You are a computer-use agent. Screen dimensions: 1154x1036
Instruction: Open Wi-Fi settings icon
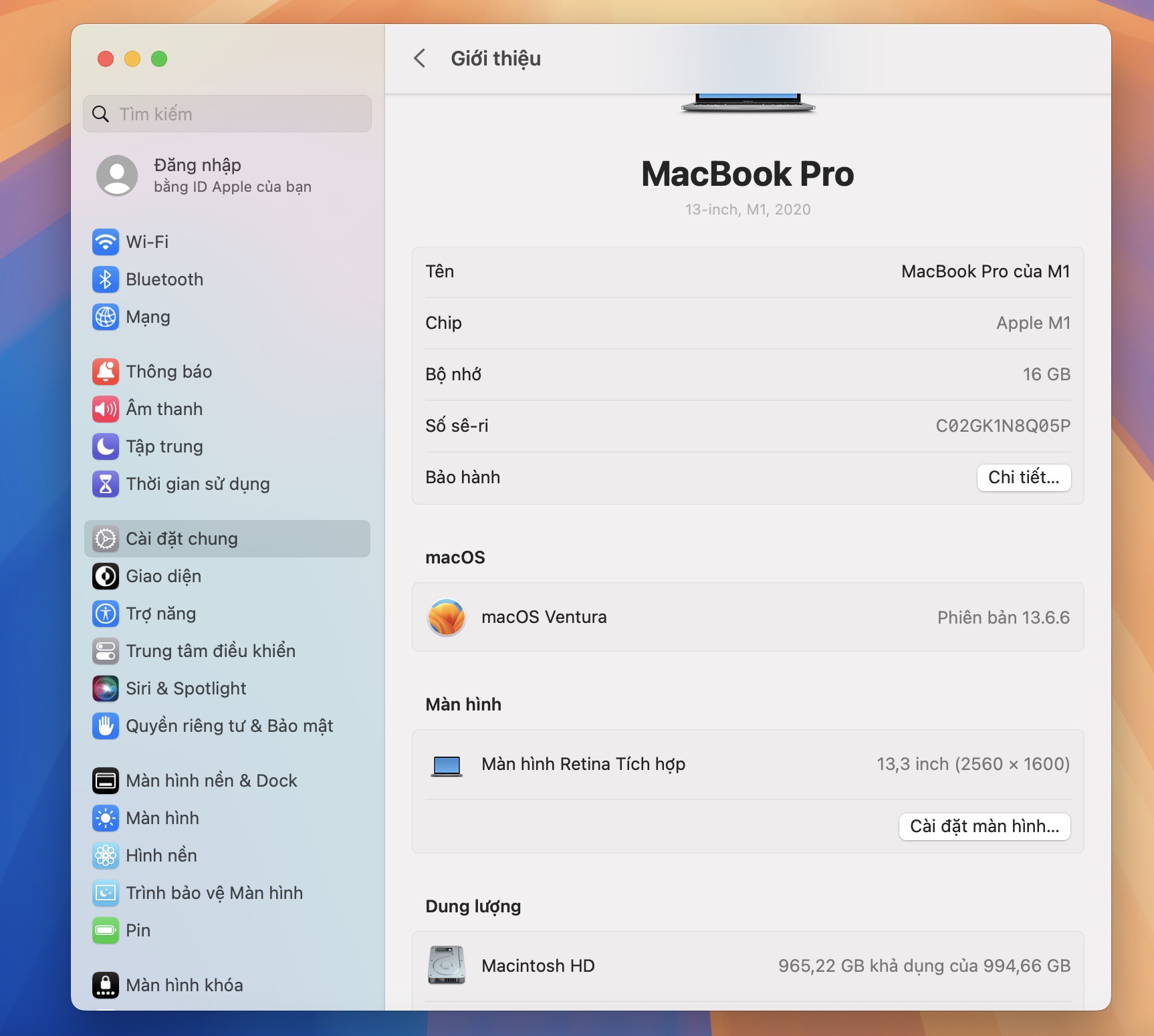point(106,242)
